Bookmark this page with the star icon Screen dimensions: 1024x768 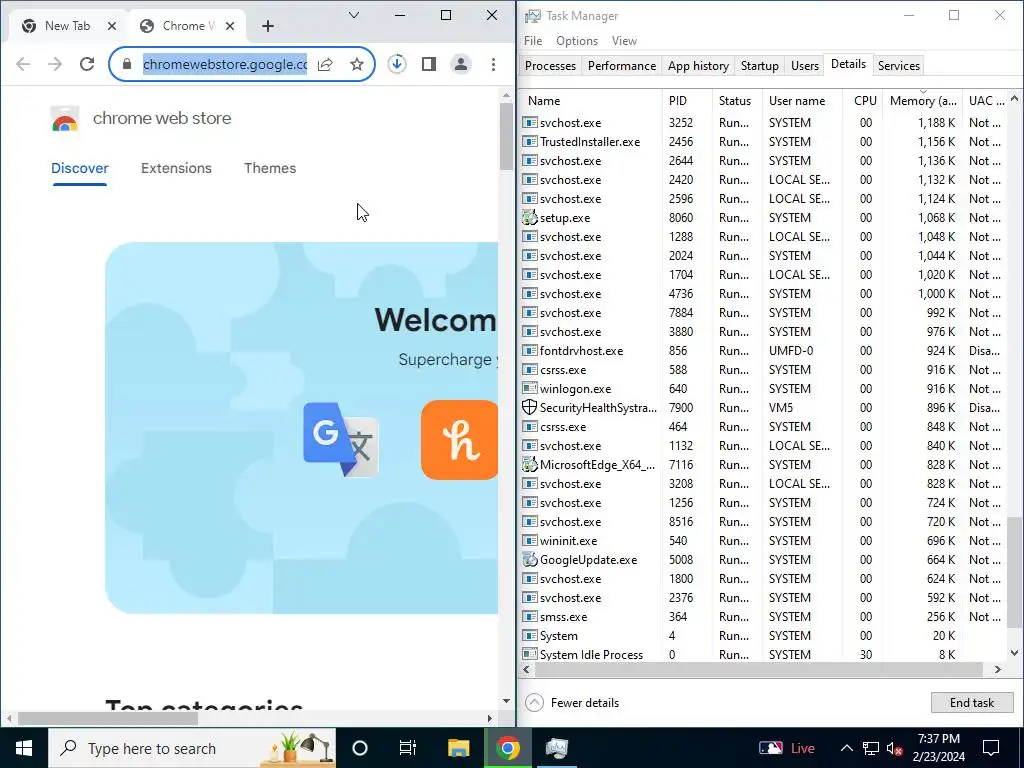(x=357, y=64)
